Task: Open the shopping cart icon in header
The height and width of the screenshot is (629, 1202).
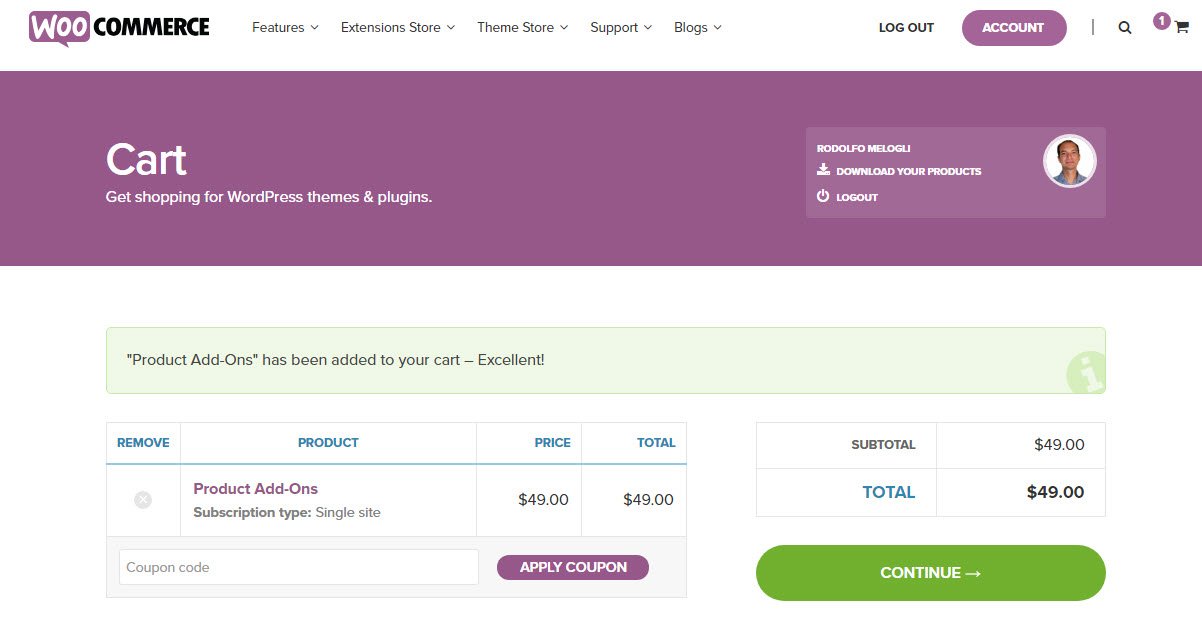Action: click(1181, 28)
